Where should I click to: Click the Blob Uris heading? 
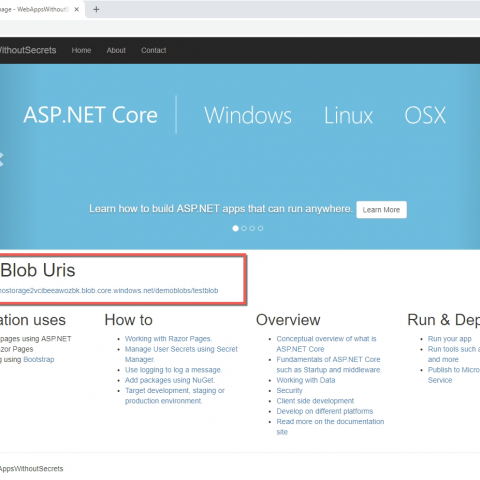point(38,270)
